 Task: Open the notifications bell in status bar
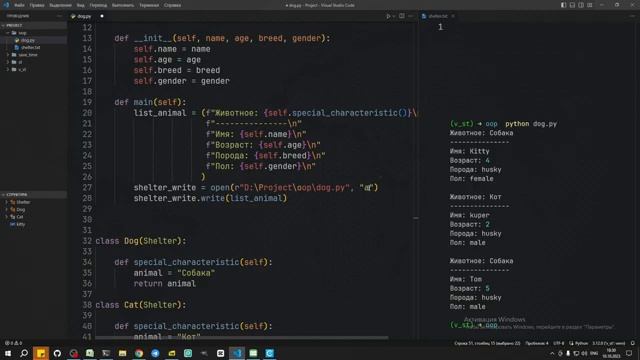click(633, 343)
